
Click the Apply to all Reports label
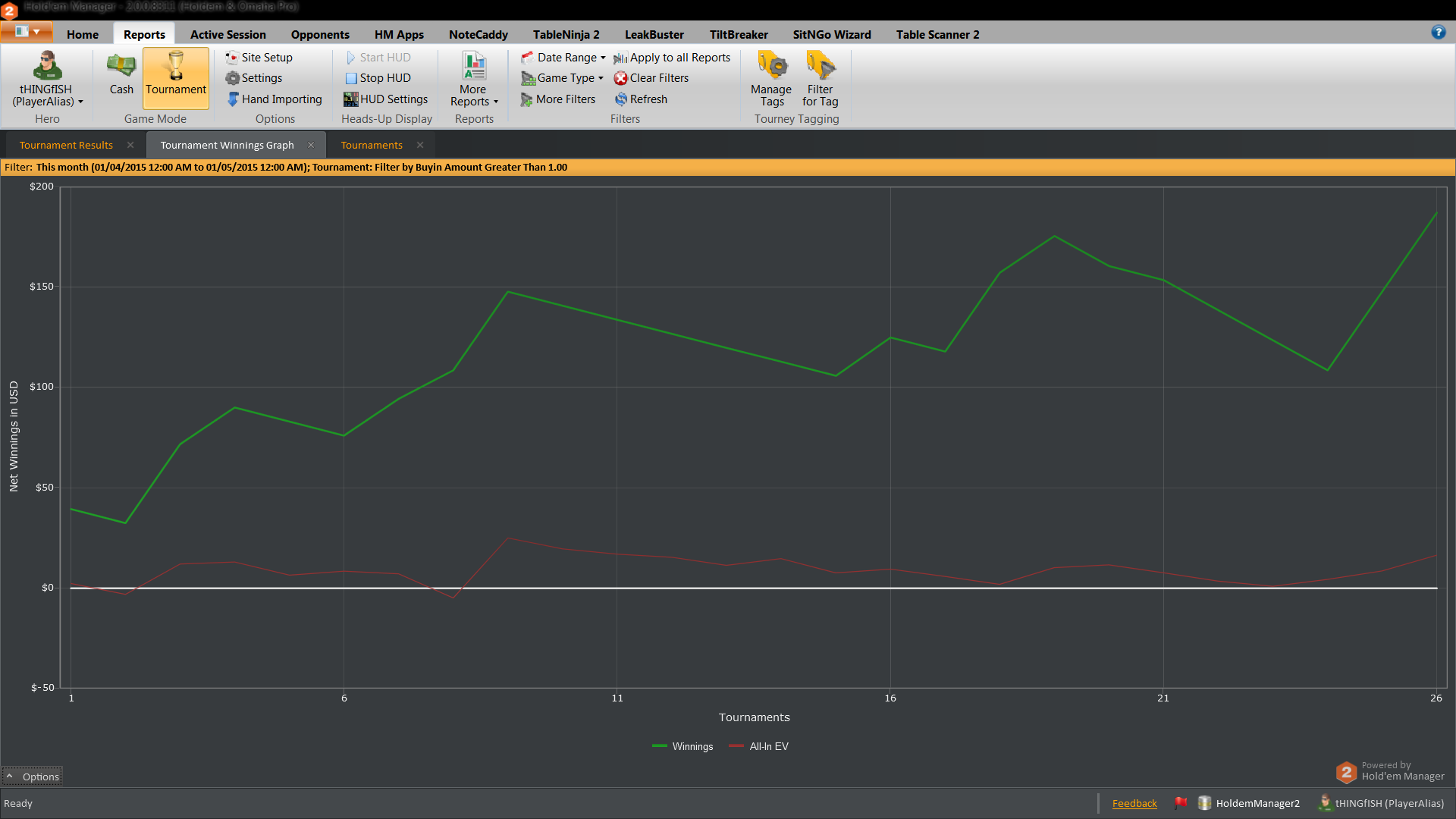coord(680,58)
